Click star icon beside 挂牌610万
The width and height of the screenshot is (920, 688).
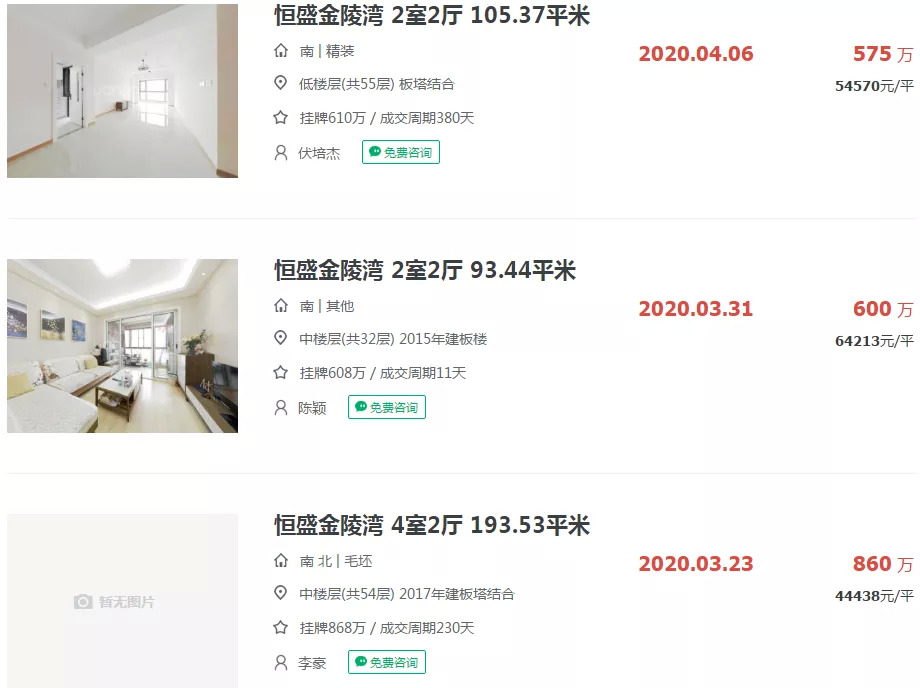[281, 118]
